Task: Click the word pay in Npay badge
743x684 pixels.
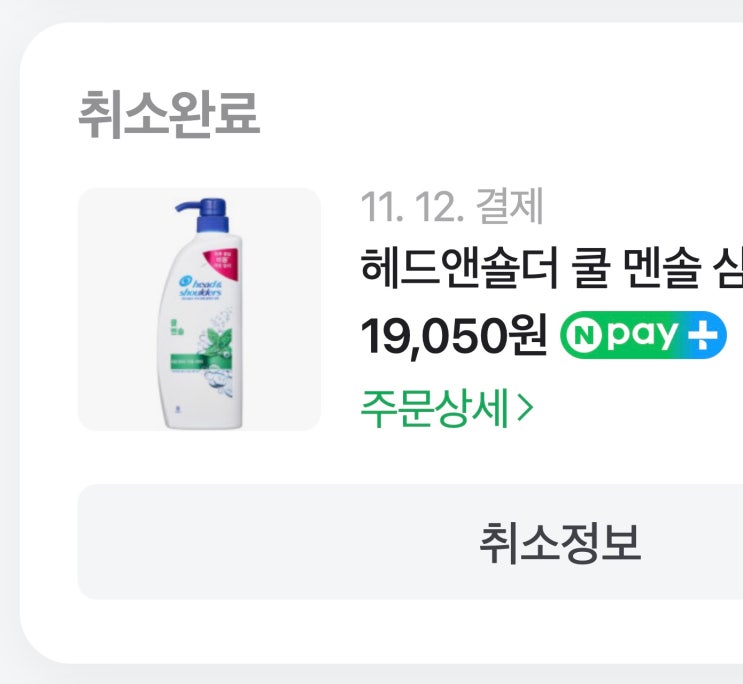Action: [x=643, y=336]
